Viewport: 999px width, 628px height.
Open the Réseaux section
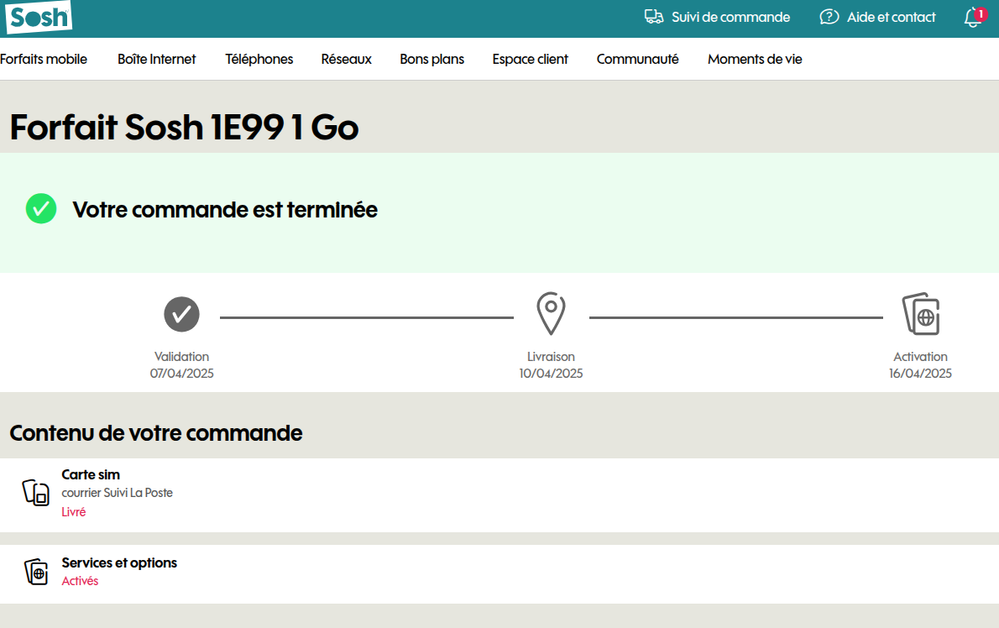346,59
